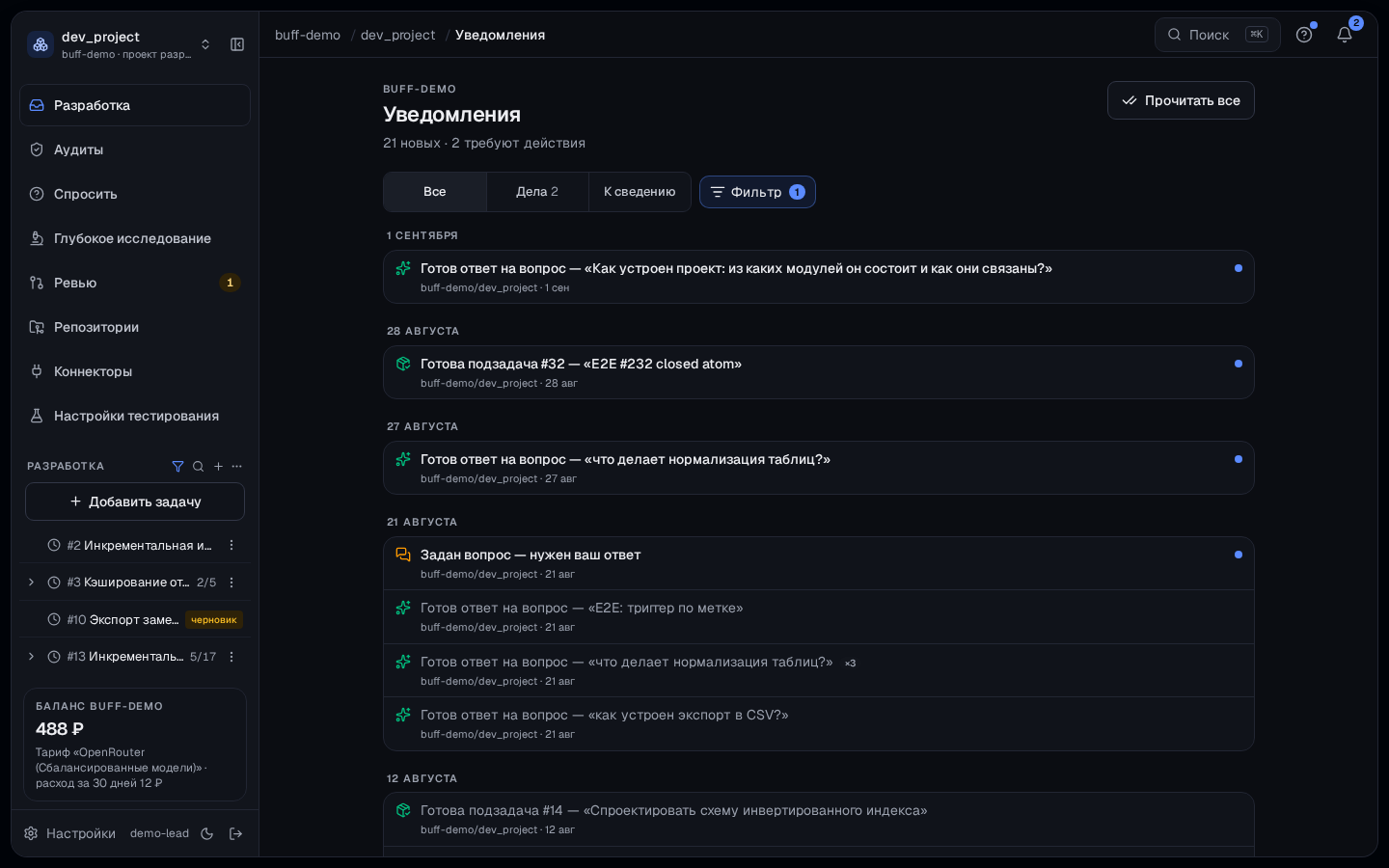Screen dimensions: 1389x868
Task: Open the kebab menu for task #2
Action: (231, 546)
